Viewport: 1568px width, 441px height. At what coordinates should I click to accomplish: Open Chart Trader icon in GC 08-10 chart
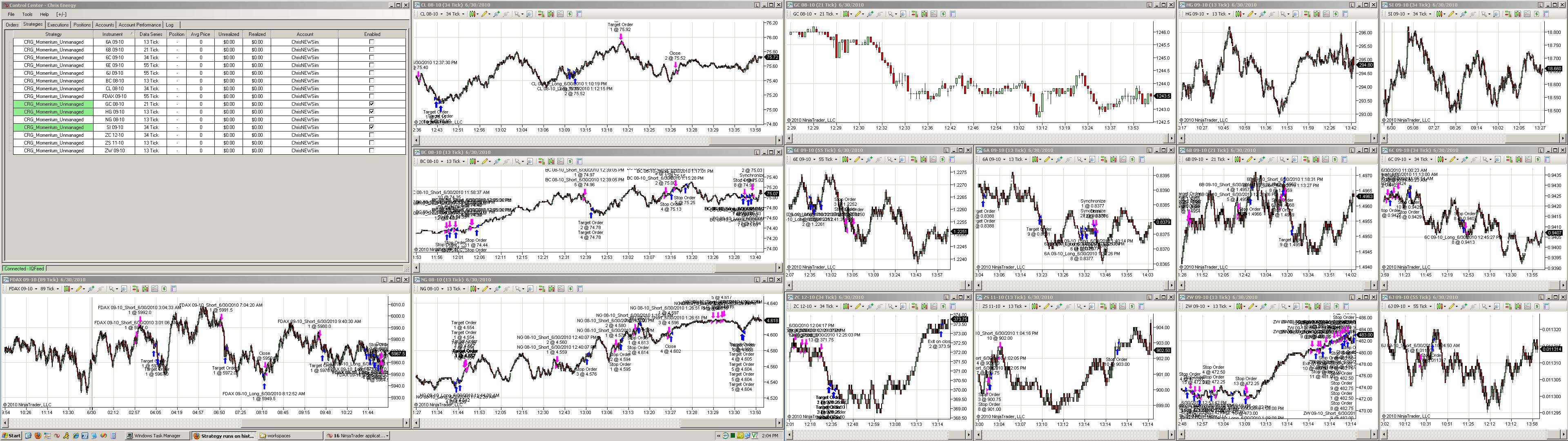coord(914,14)
